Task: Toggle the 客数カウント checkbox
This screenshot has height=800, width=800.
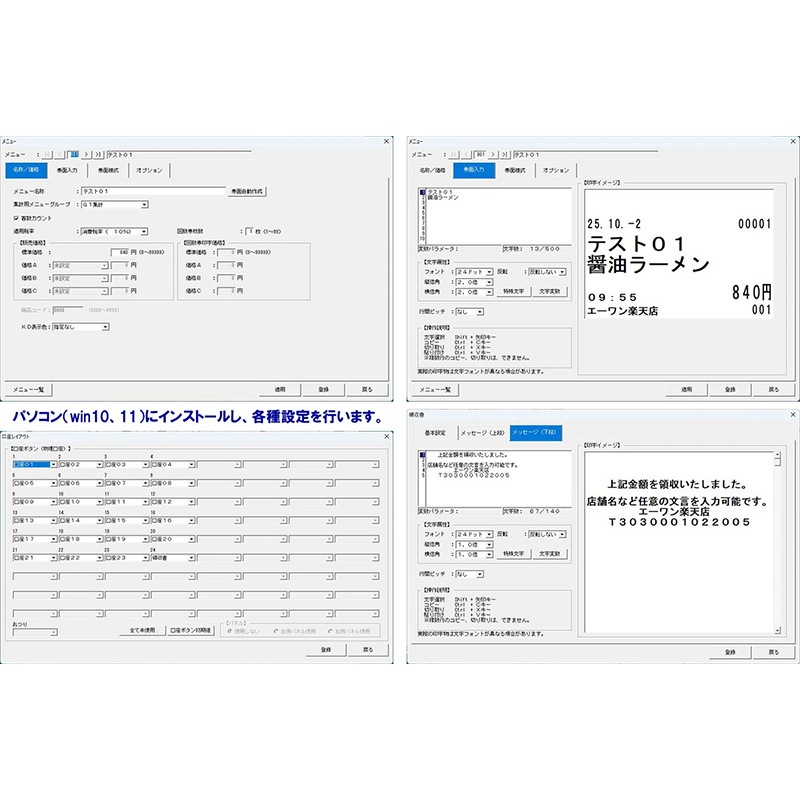Action: click(16, 218)
